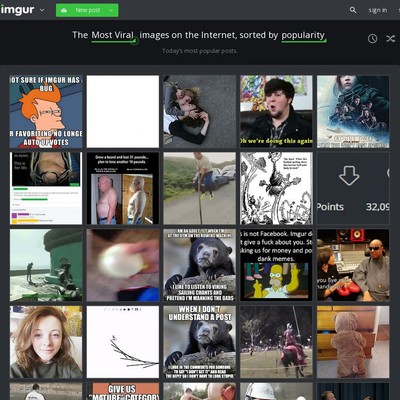400x400 pixels.
Task: Click the sign in link
Action: click(378, 10)
